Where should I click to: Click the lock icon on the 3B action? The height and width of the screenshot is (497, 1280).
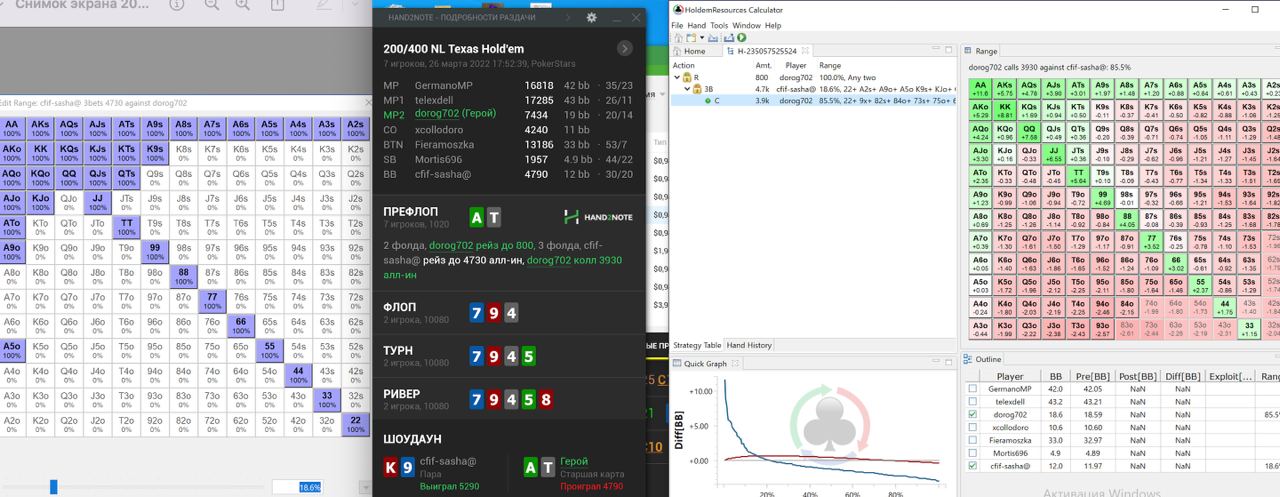[697, 88]
